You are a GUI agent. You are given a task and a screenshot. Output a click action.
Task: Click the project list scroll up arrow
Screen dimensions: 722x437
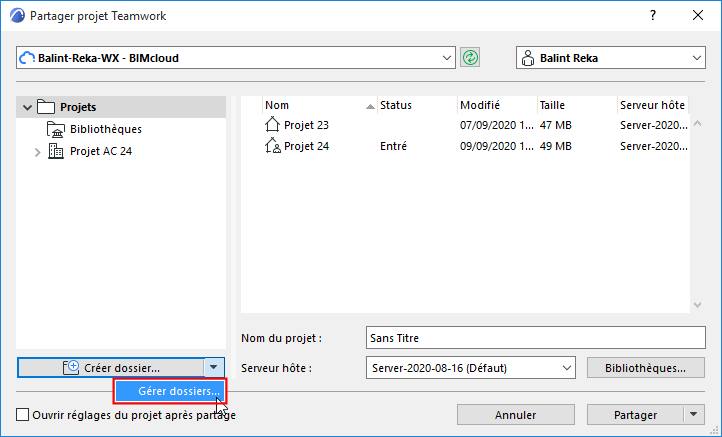698,123
